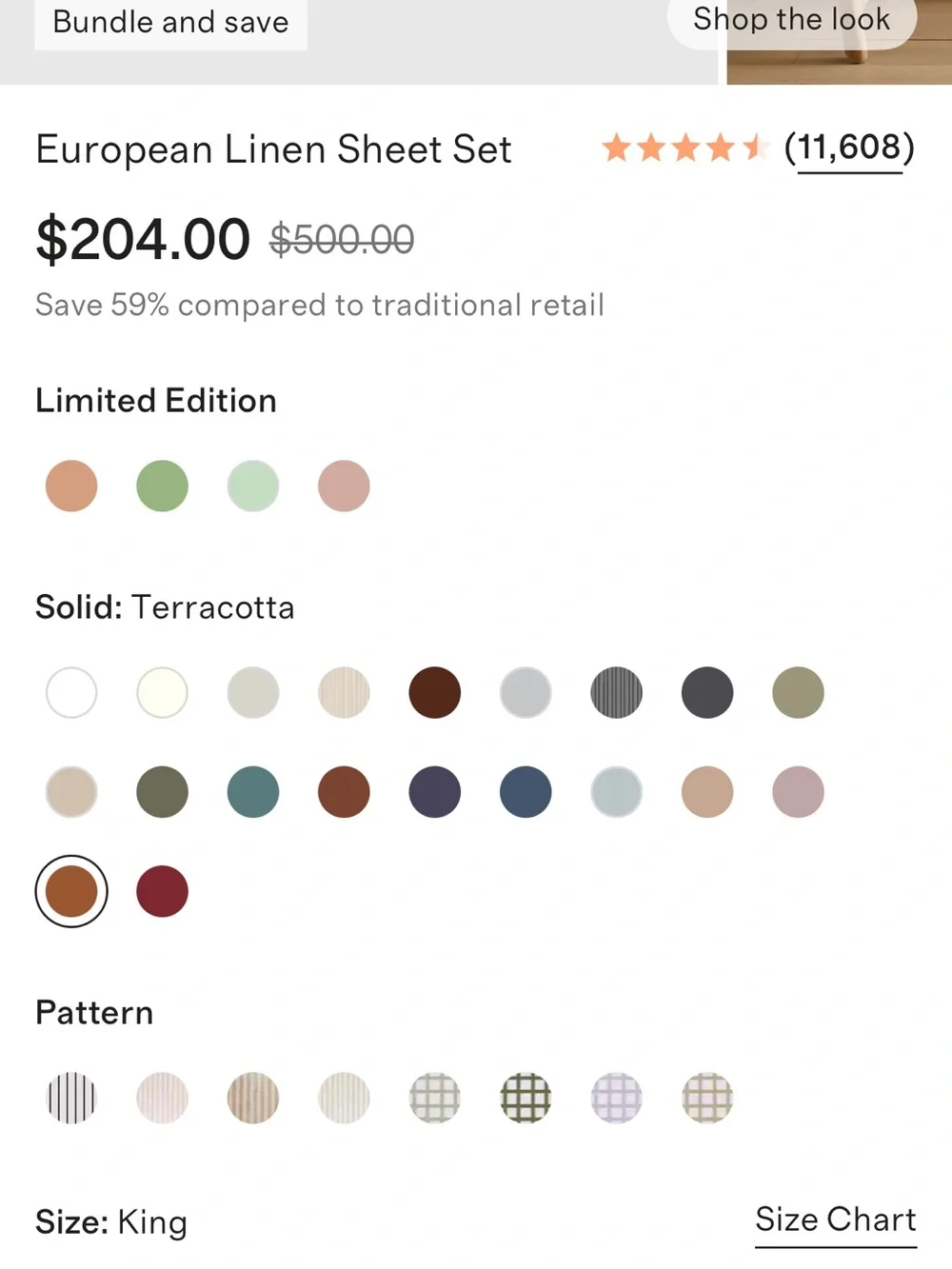Choose the black vertical stripe pattern
The height and width of the screenshot is (1269, 952).
tap(71, 1098)
